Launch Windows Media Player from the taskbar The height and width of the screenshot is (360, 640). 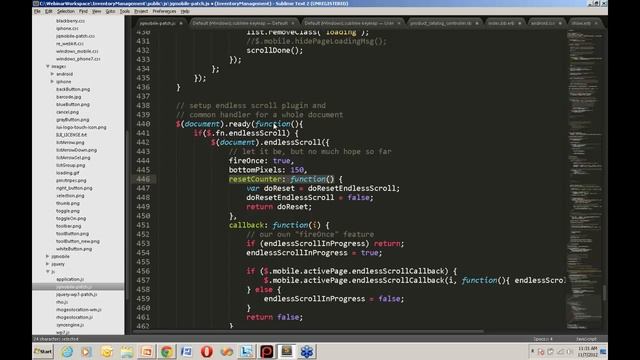tap(86, 351)
